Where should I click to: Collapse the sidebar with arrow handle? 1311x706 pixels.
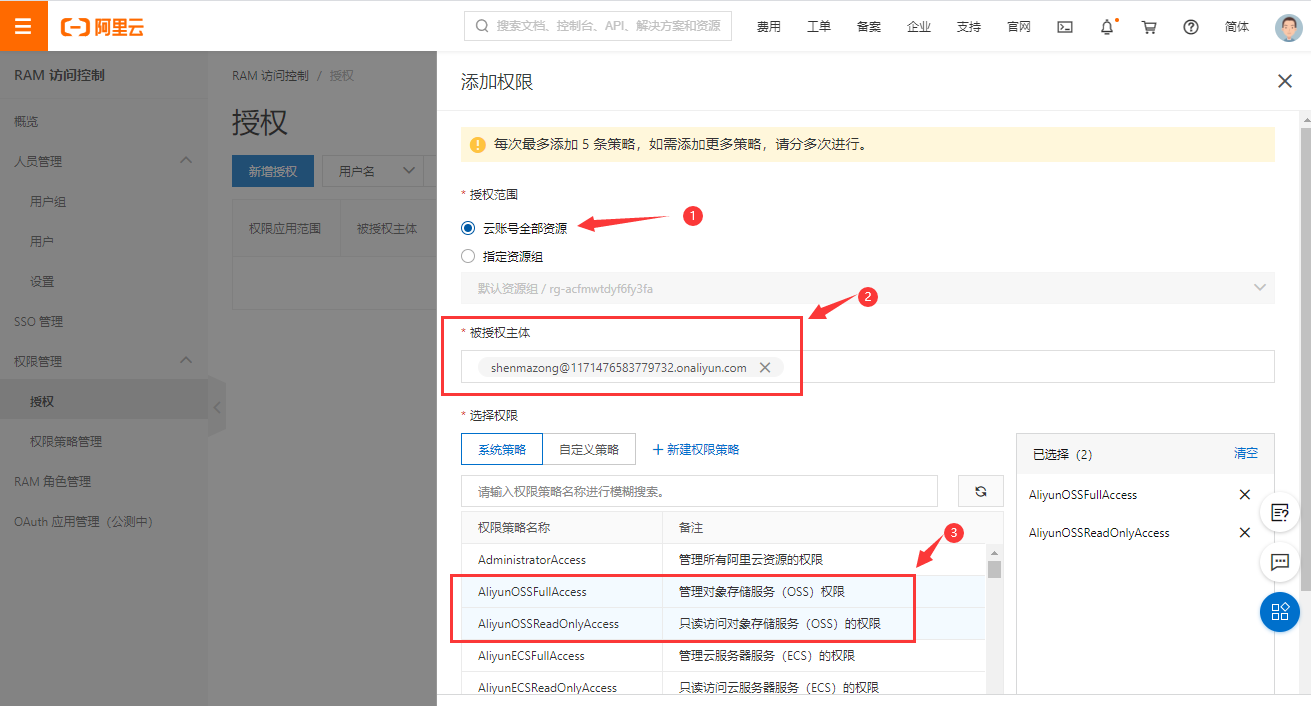pos(217,407)
